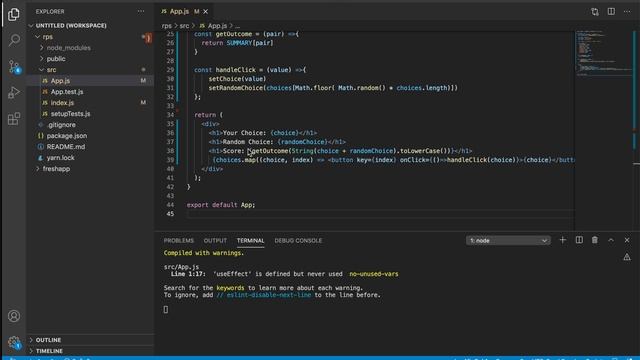Click the src/App.js path in terminal

pyautogui.click(x=181, y=267)
